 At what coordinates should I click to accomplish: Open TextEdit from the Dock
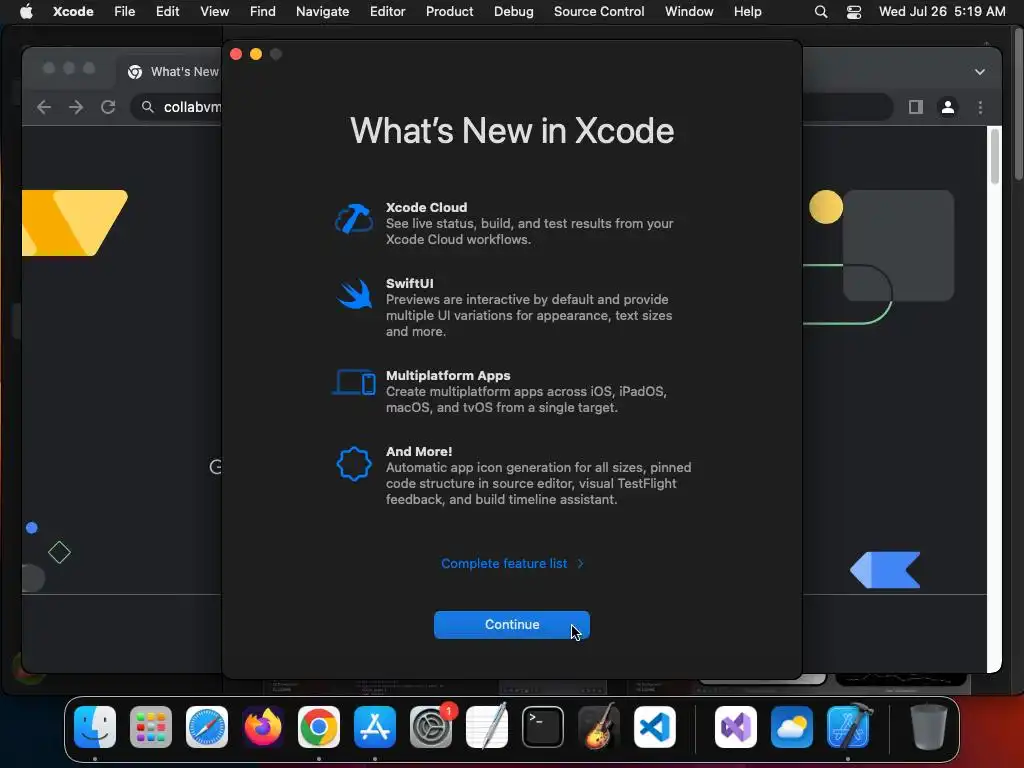[487, 727]
